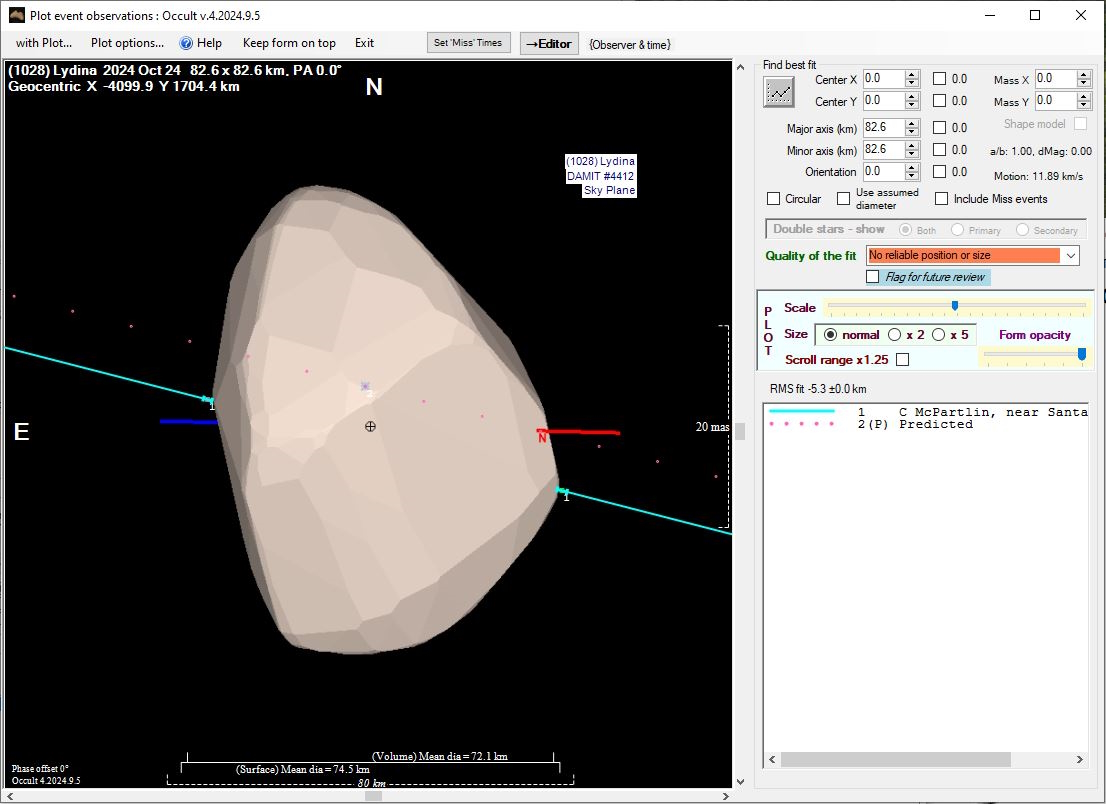The image size is (1106, 804).
Task: Click the Occult application icon in title bar
Action: [16, 15]
